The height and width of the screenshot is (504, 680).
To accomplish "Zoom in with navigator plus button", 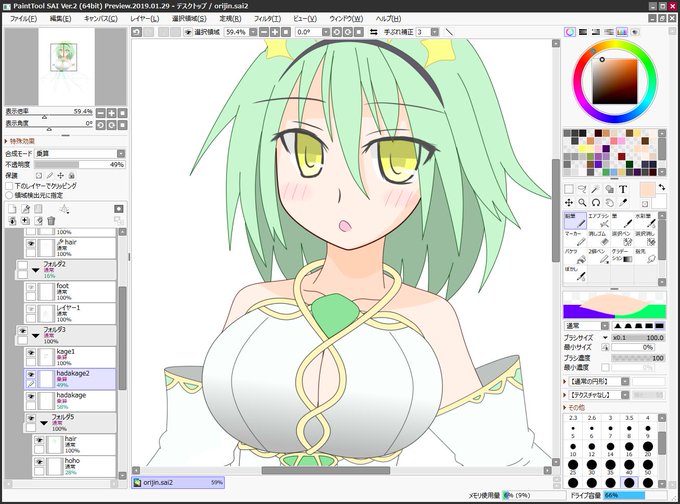I will tap(112, 113).
